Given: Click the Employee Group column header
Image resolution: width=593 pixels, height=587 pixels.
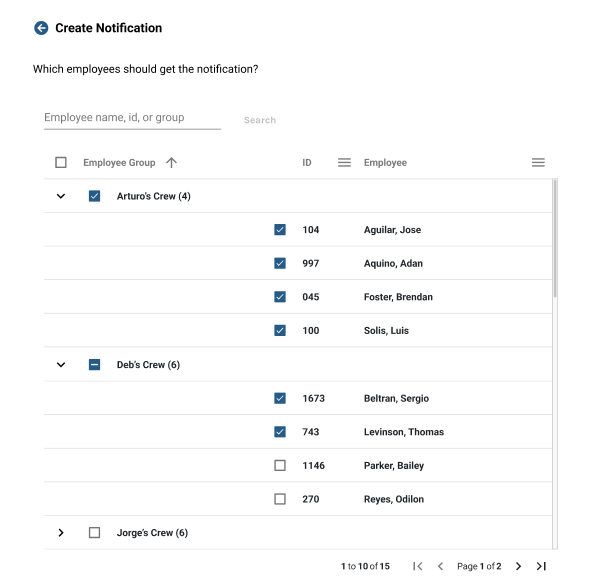Looking at the screenshot, I should pyautogui.click(x=119, y=163).
